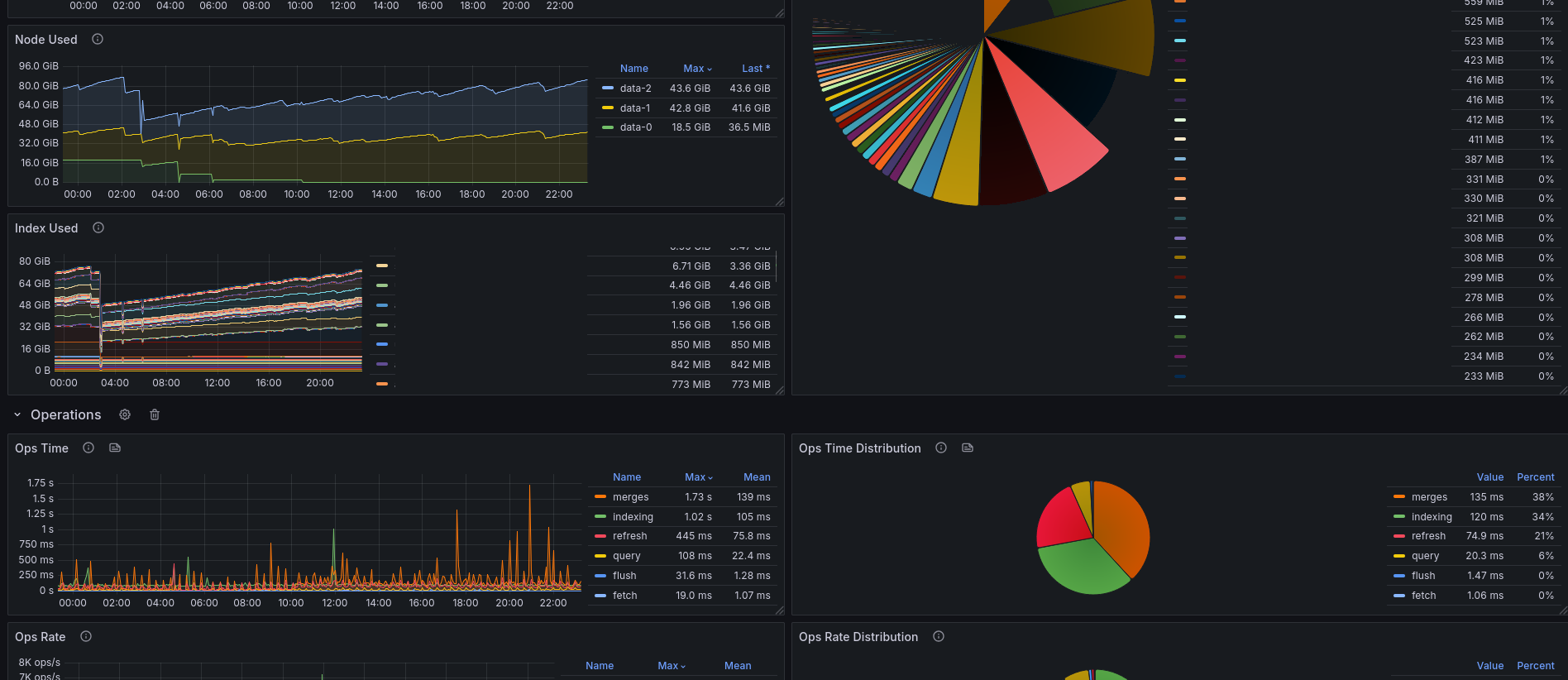1568x680 pixels.
Task: Click indexing color swatch in Ops Time Distribution
Action: click(1399, 516)
